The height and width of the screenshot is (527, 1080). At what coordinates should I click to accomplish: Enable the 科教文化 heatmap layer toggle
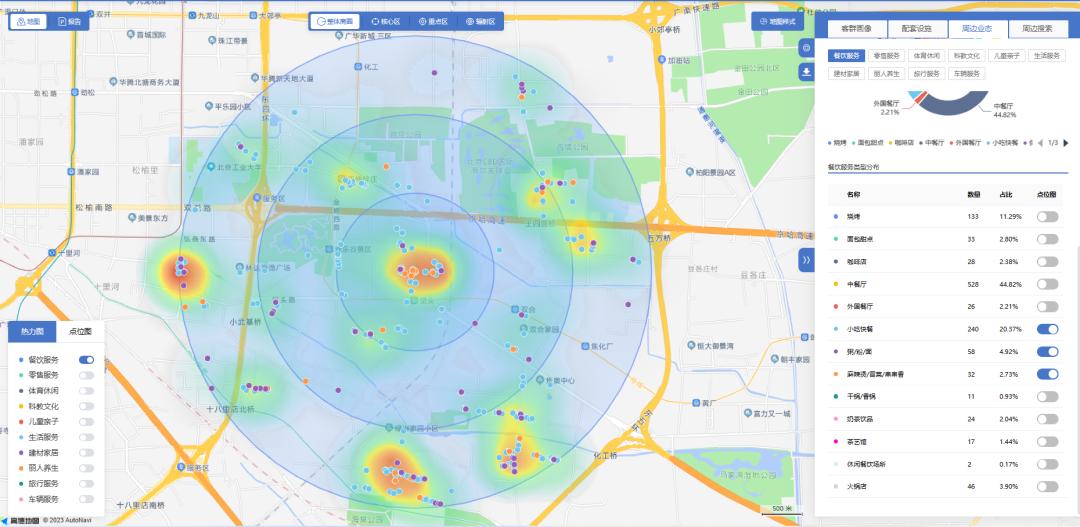click(87, 406)
